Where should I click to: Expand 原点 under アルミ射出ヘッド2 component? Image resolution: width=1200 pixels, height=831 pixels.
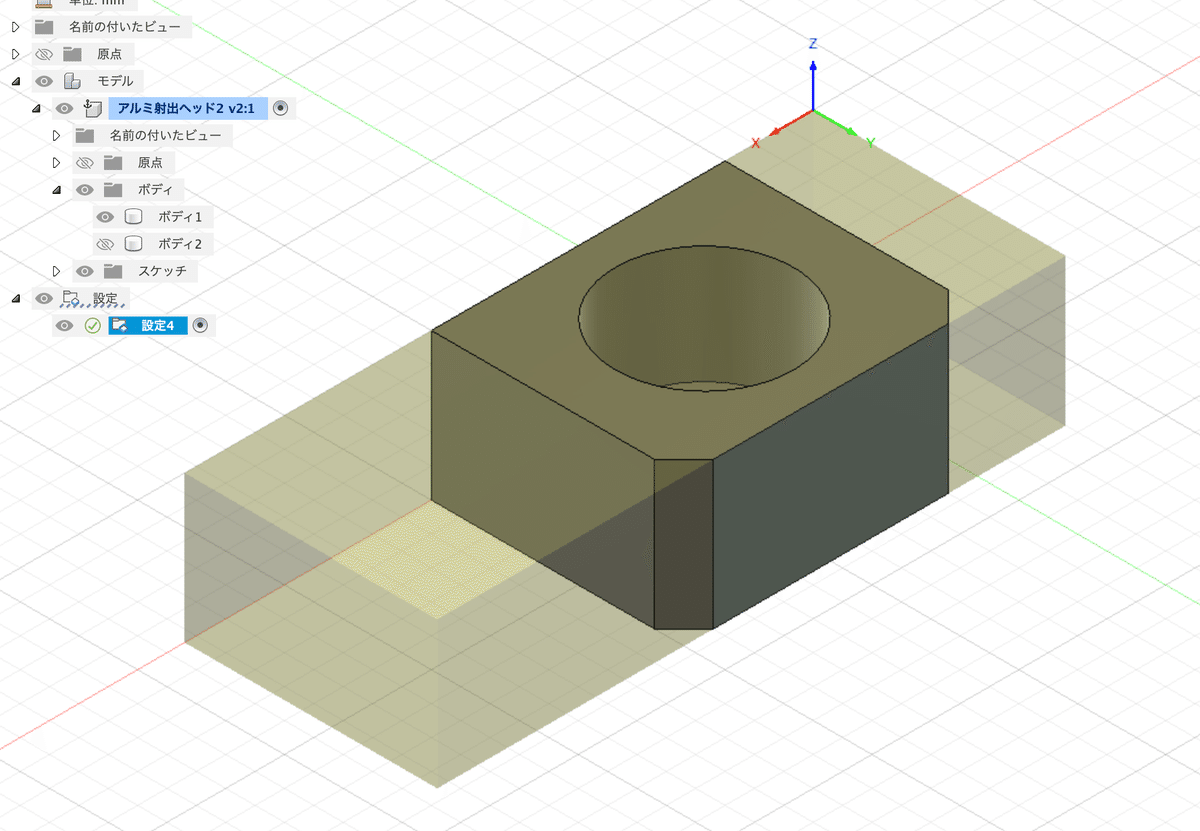pos(56,162)
